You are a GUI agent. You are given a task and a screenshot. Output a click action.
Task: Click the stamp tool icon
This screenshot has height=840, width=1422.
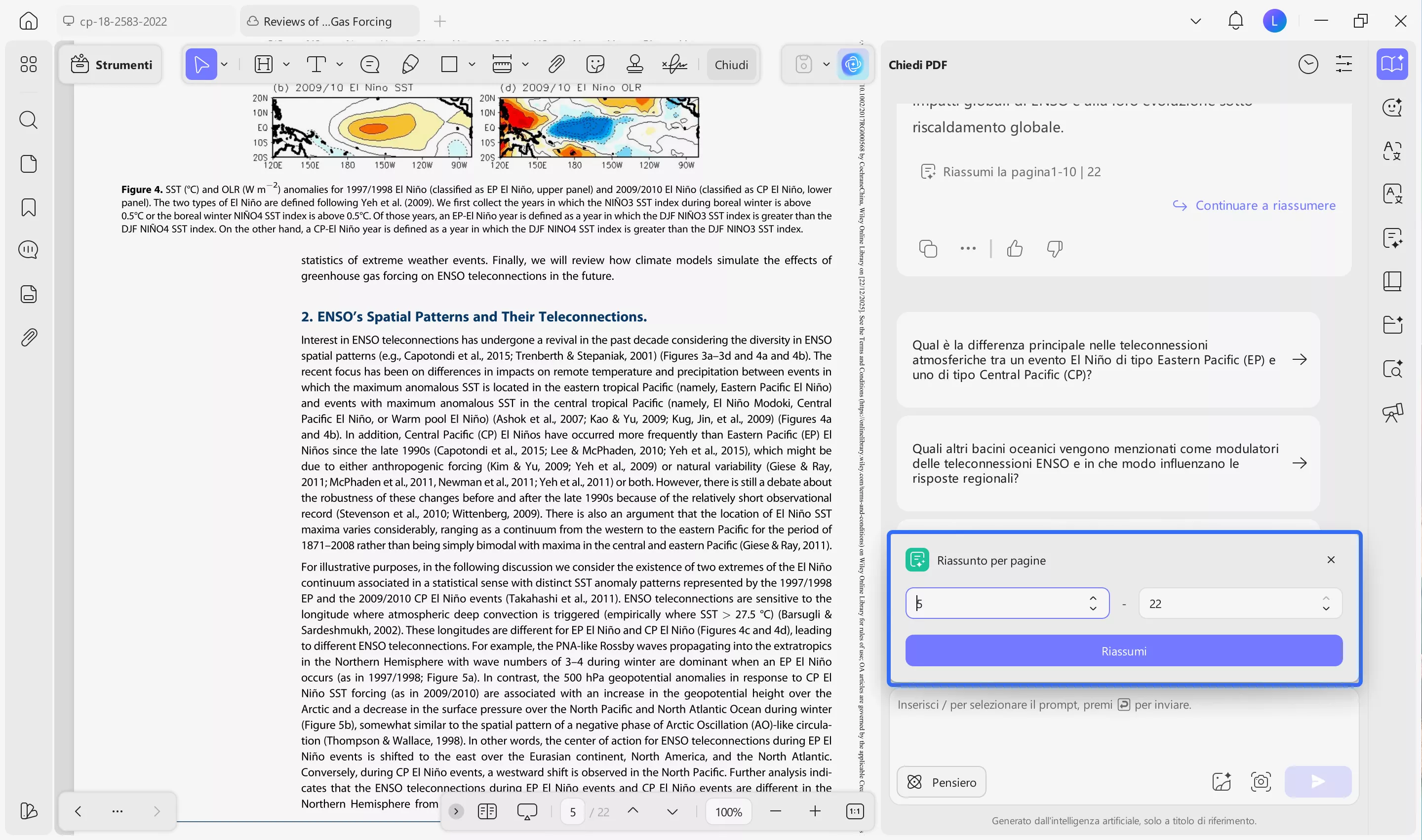pos(634,65)
